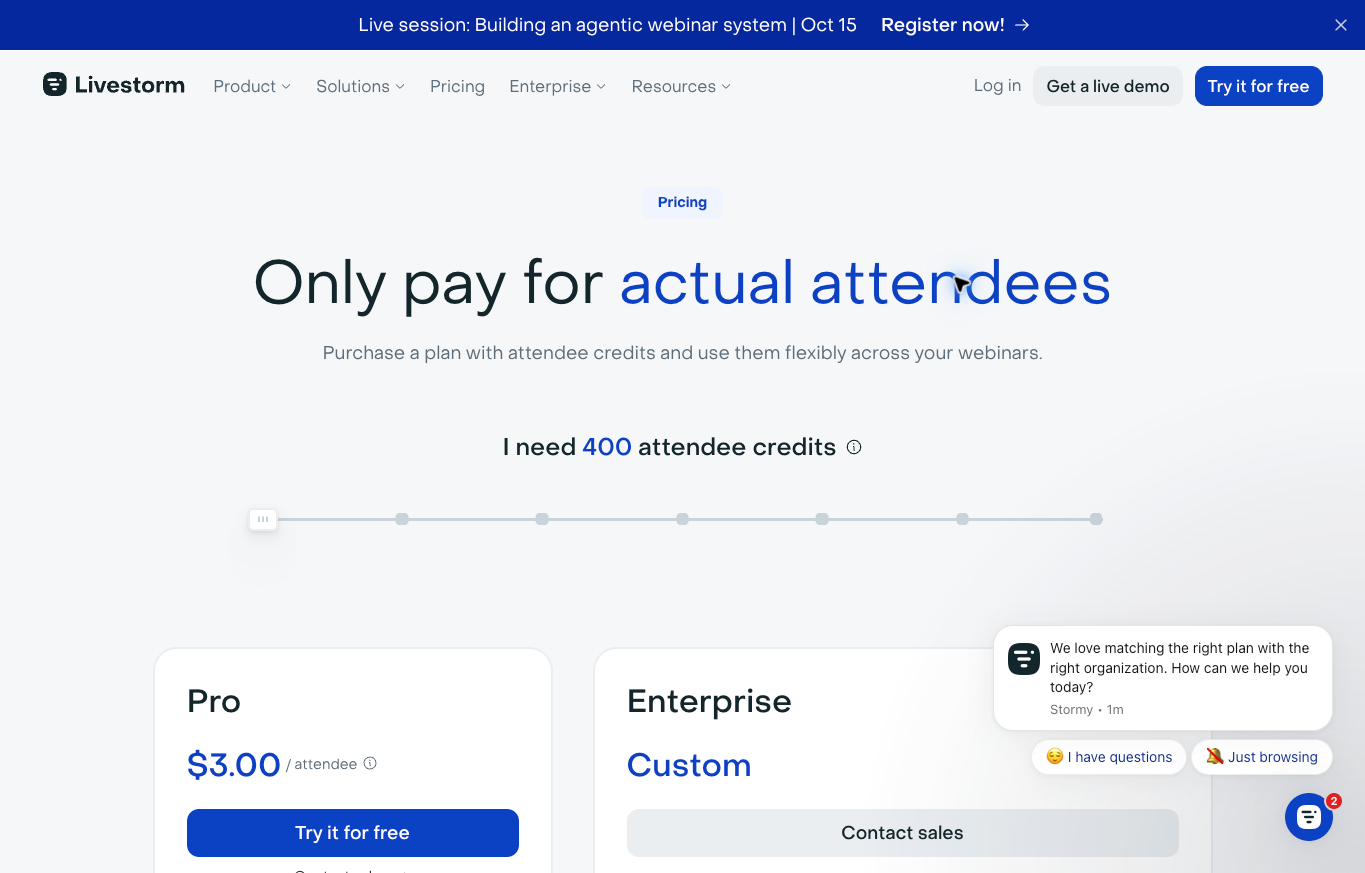The image size is (1365, 873).
Task: Click the Enterprise plan card title
Action: pyautogui.click(x=709, y=701)
